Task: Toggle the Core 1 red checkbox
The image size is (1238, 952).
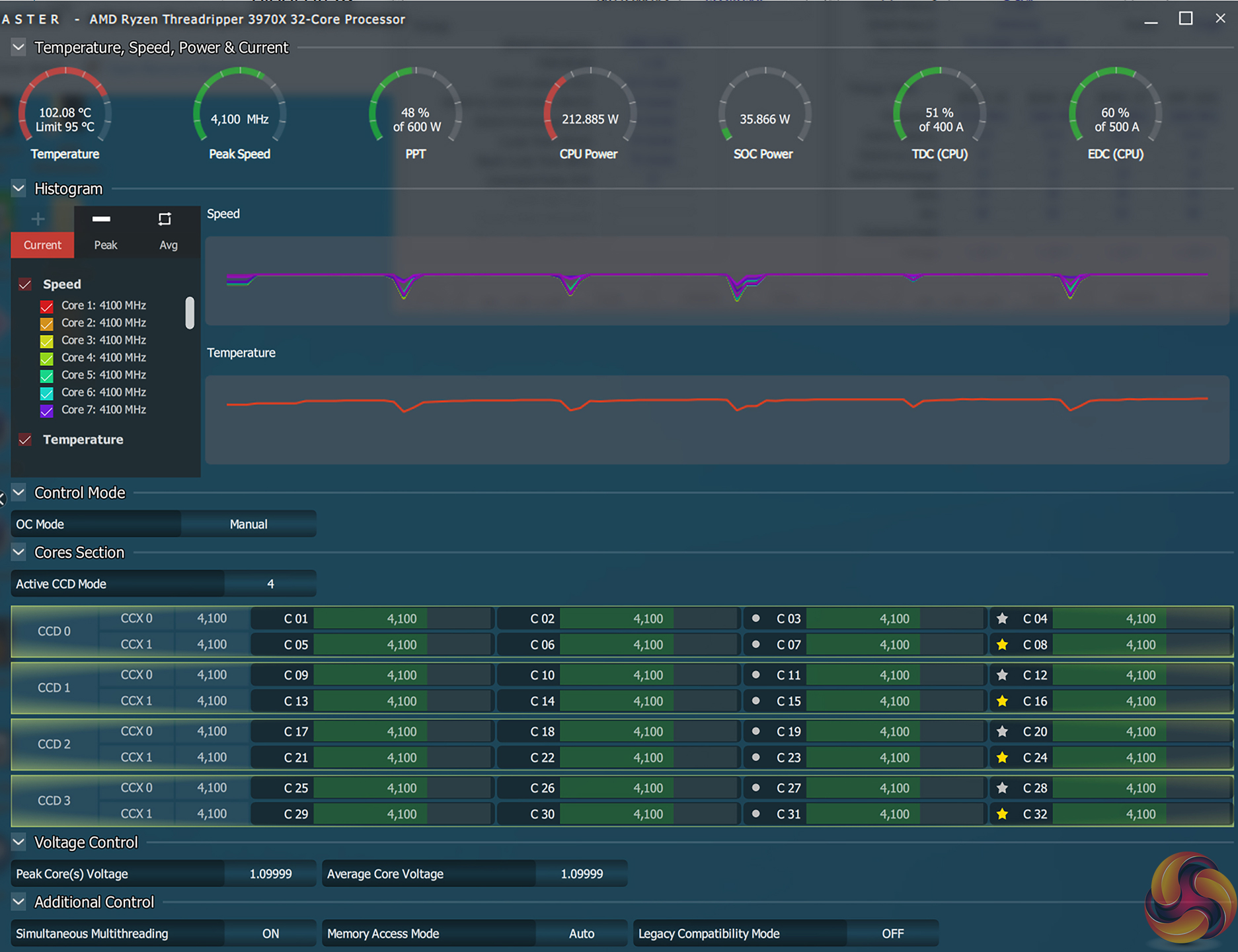Action: (46, 306)
